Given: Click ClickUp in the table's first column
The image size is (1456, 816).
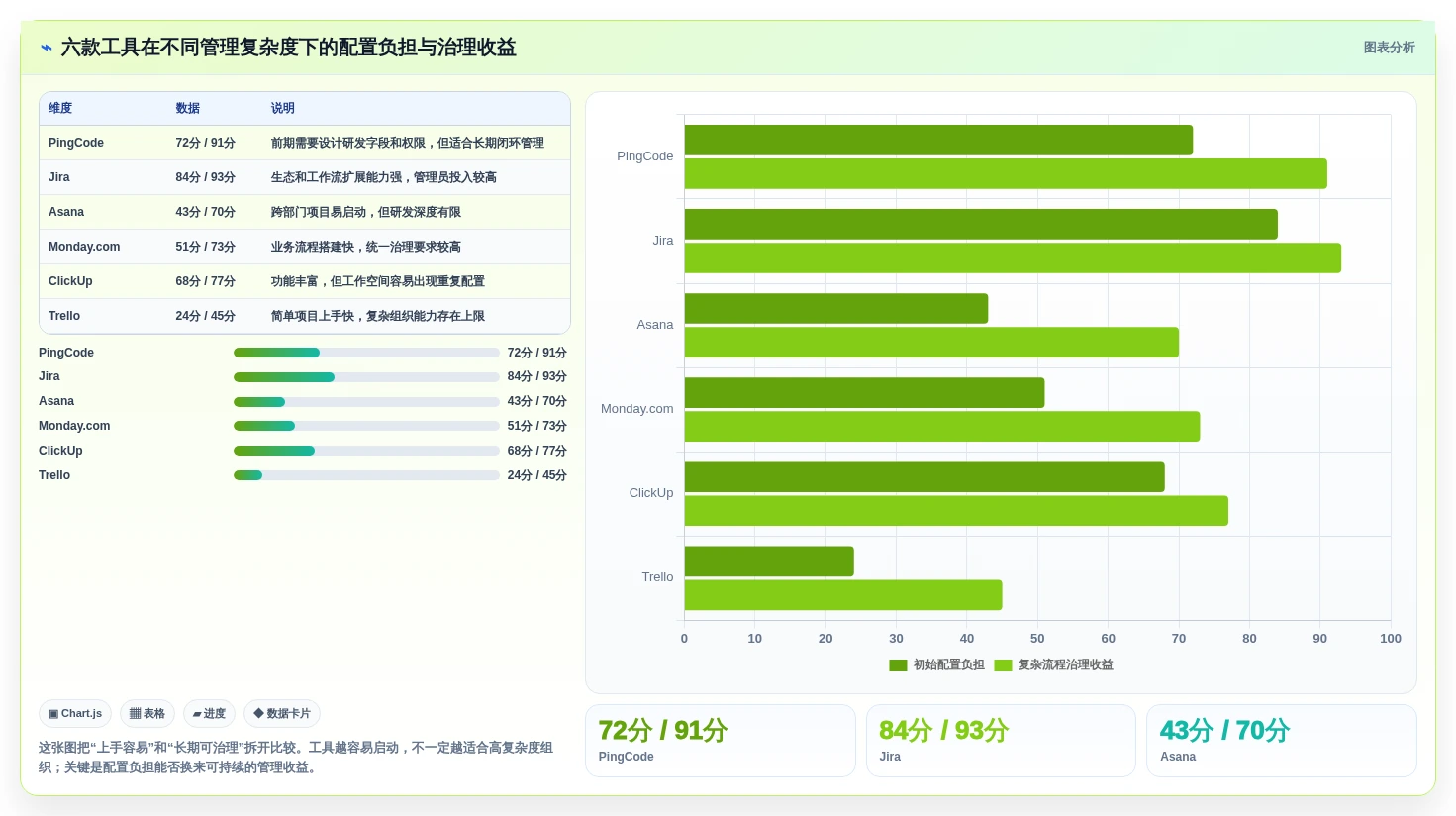Looking at the screenshot, I should (x=70, y=281).
